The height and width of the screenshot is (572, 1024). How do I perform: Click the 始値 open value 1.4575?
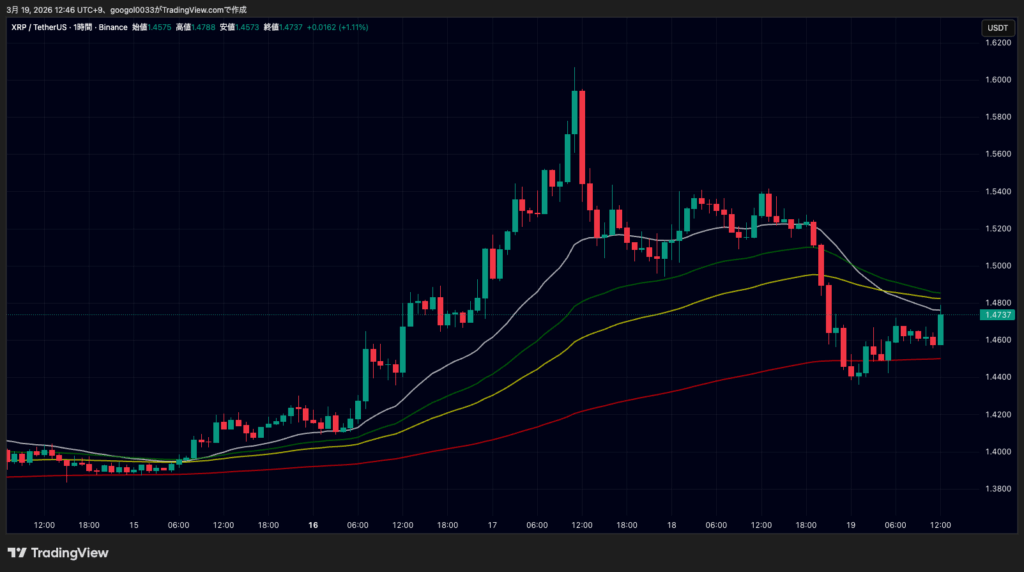coord(160,27)
